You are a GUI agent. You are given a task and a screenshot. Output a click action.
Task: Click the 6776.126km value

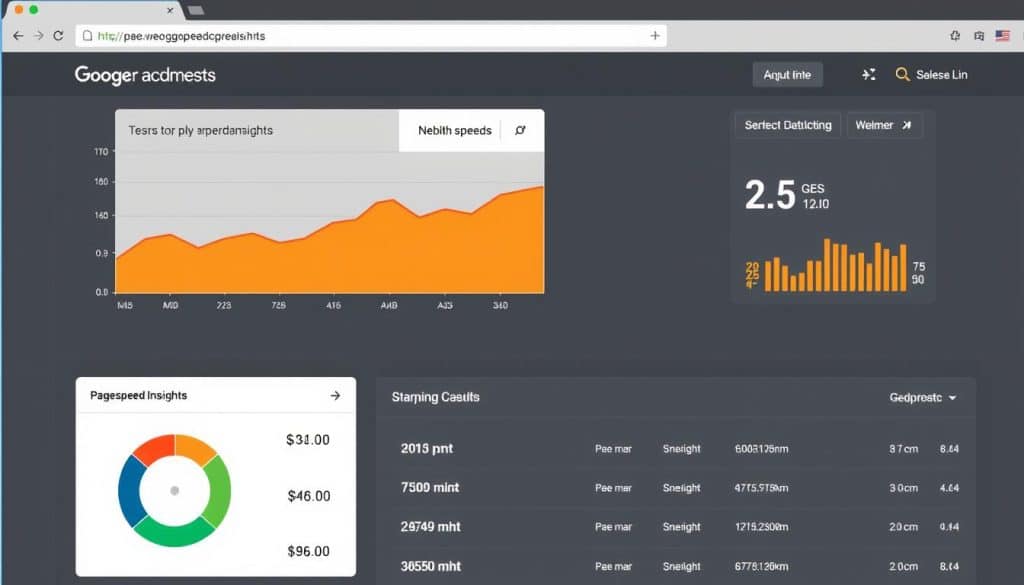click(x=761, y=567)
